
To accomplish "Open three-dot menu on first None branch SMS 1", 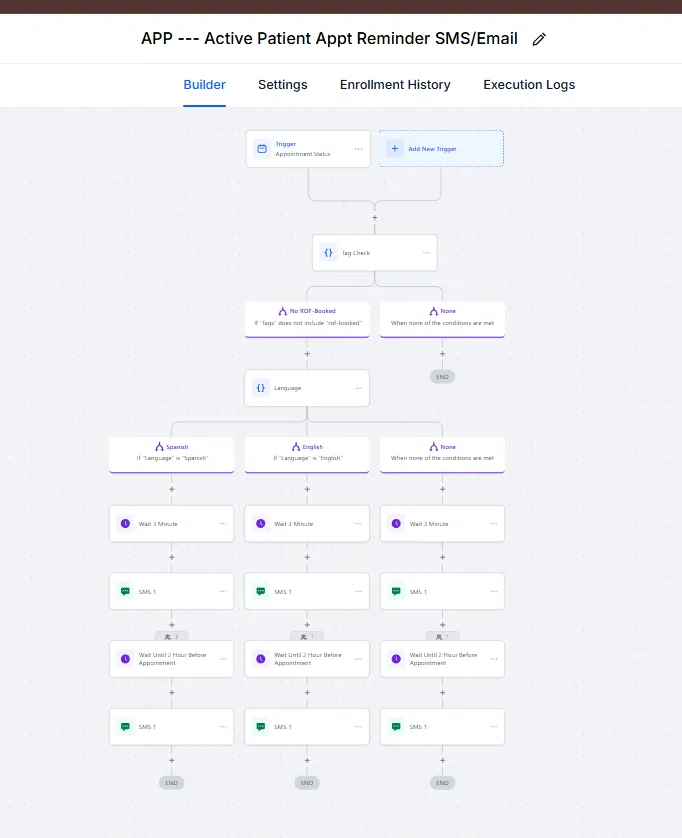I will pyautogui.click(x=493, y=592).
